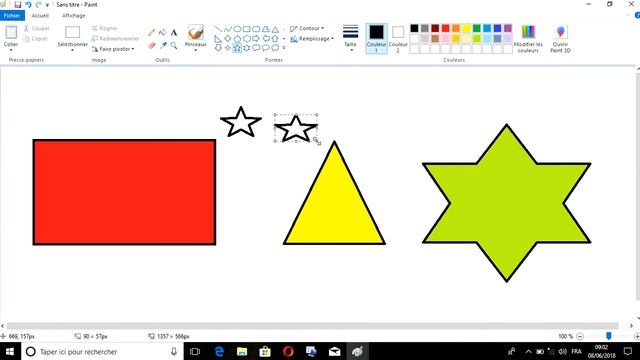This screenshot has height=360, width=640.
Task: Open Modifier les couleurs dialog
Action: [x=528, y=39]
